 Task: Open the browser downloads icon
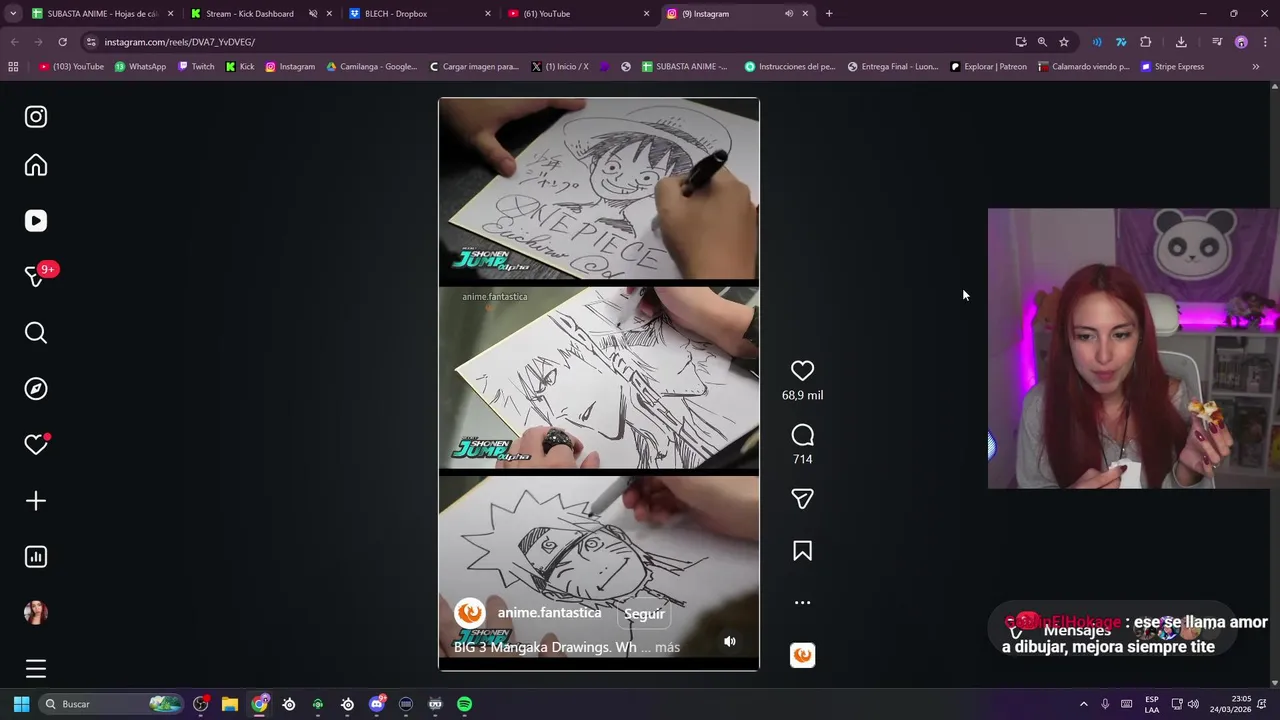[1181, 42]
